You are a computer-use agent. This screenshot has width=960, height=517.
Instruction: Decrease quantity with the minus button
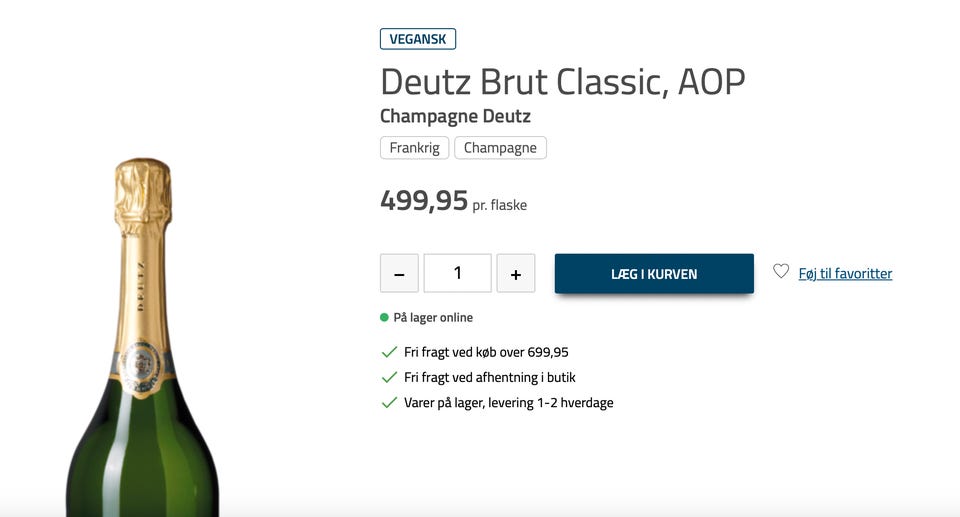tap(399, 273)
